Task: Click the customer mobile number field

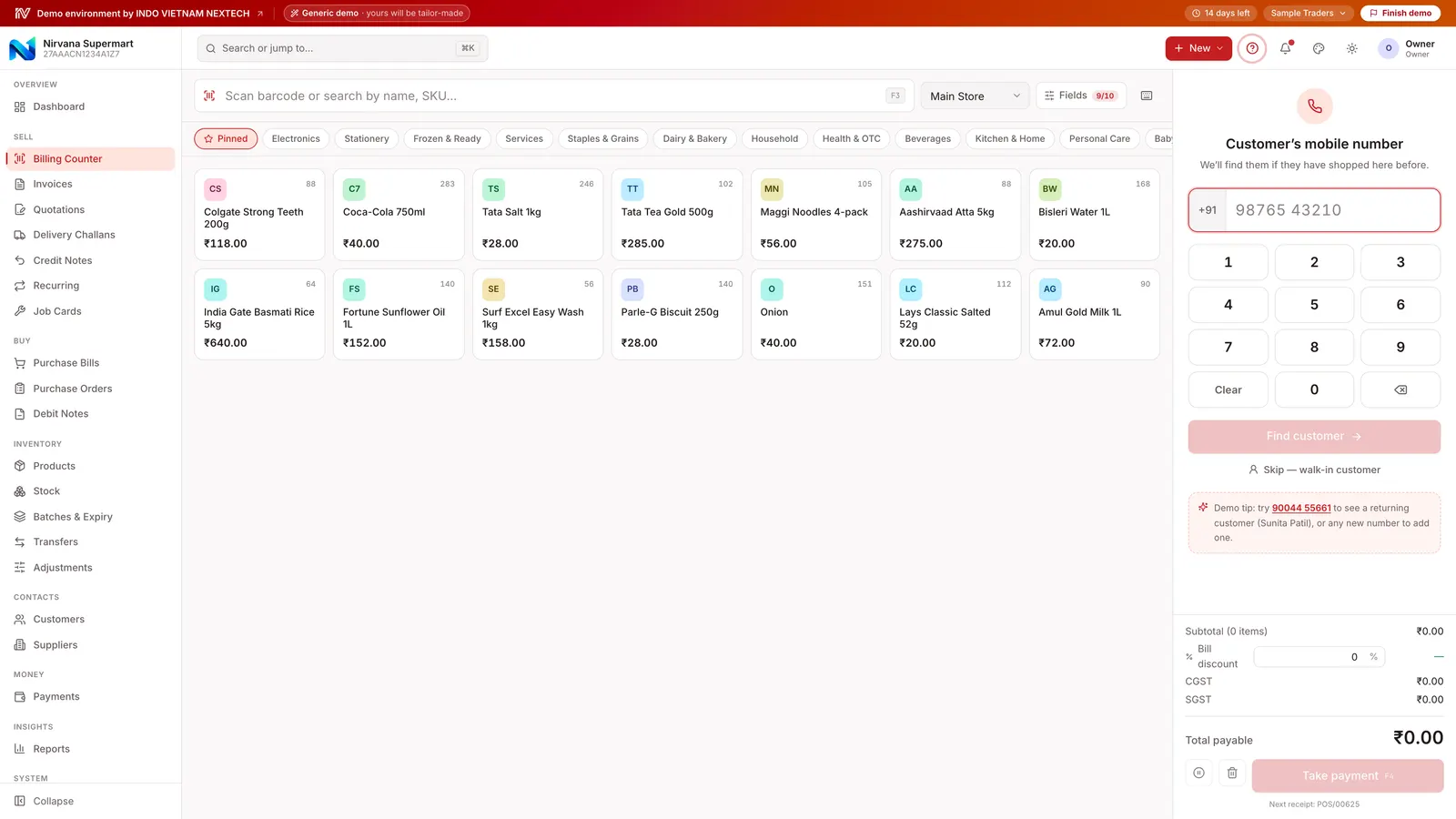Action: pyautogui.click(x=1314, y=210)
